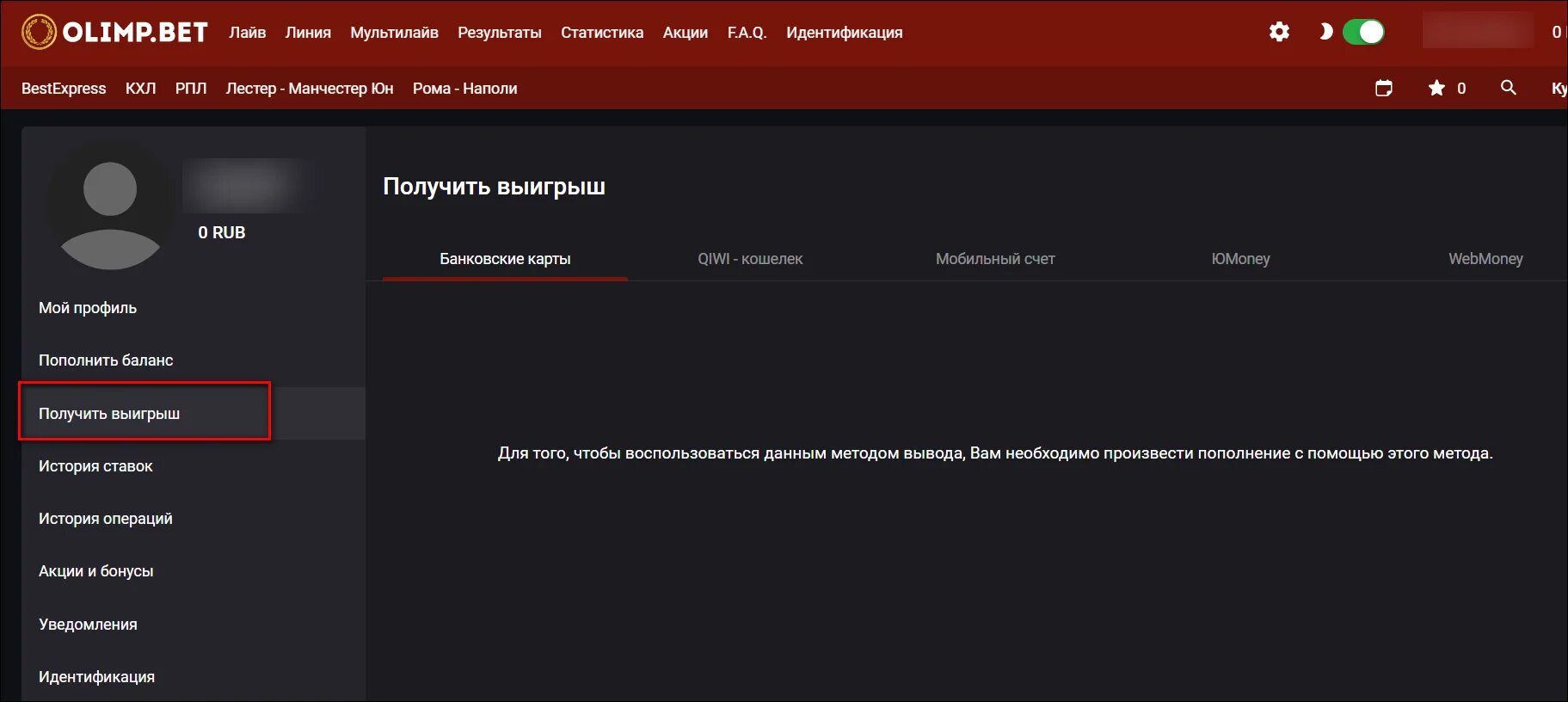Go to Мультилайв section
Viewport: 1568px width, 702px height.
394,33
